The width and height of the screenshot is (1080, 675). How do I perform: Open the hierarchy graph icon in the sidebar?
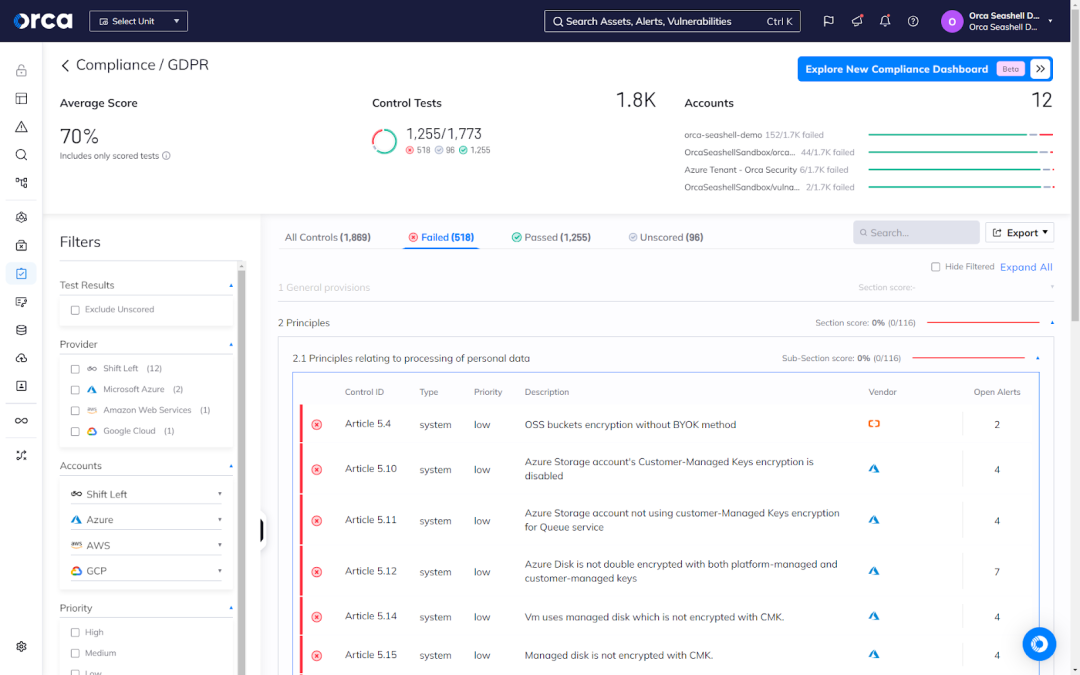(x=21, y=183)
